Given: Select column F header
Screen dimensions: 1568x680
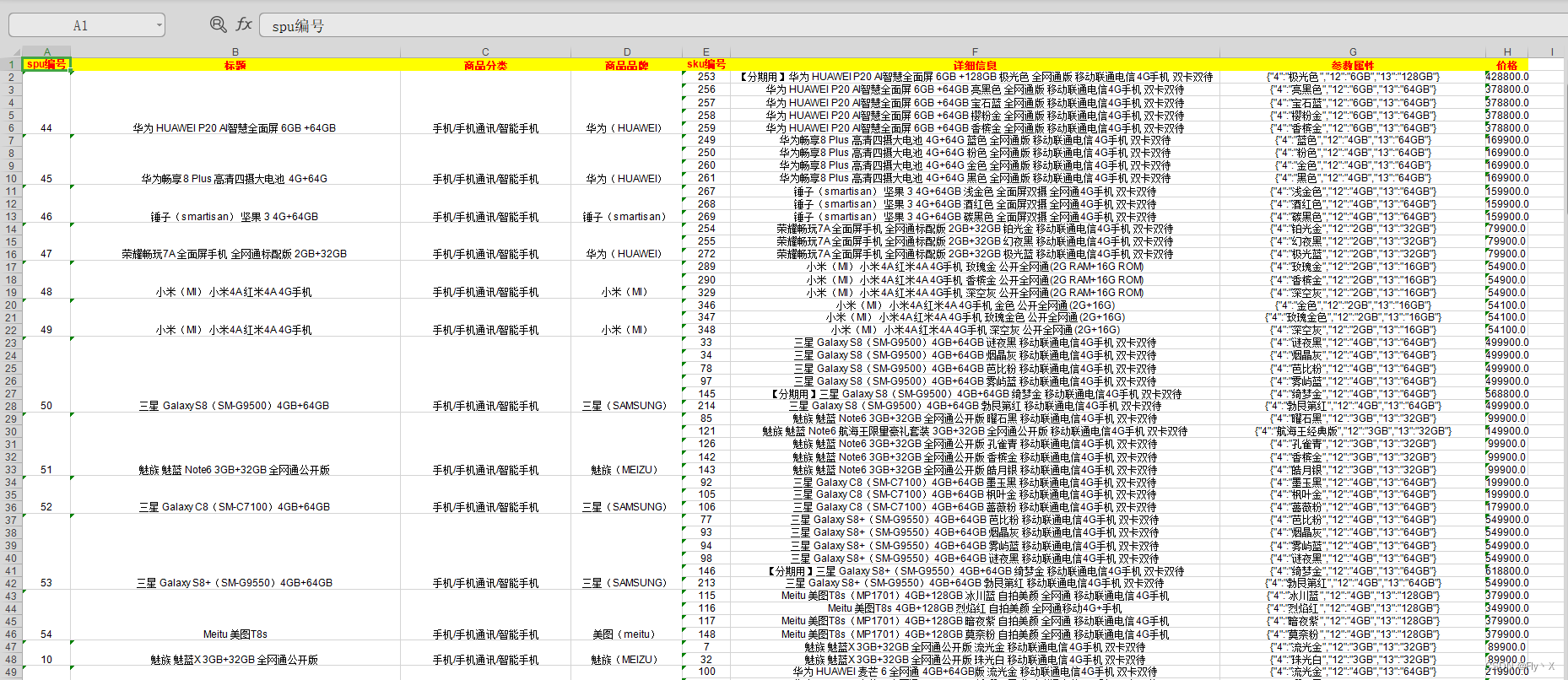Looking at the screenshot, I should (975, 51).
